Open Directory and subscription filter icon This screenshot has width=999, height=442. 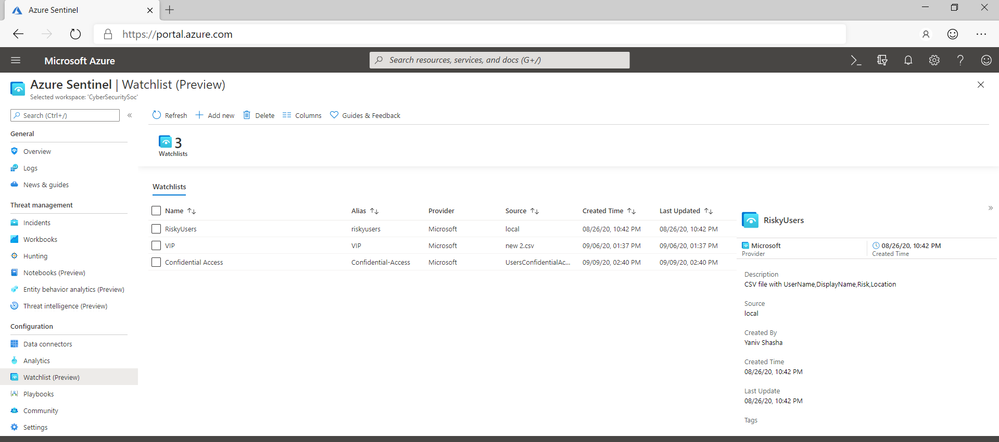click(x=882, y=61)
